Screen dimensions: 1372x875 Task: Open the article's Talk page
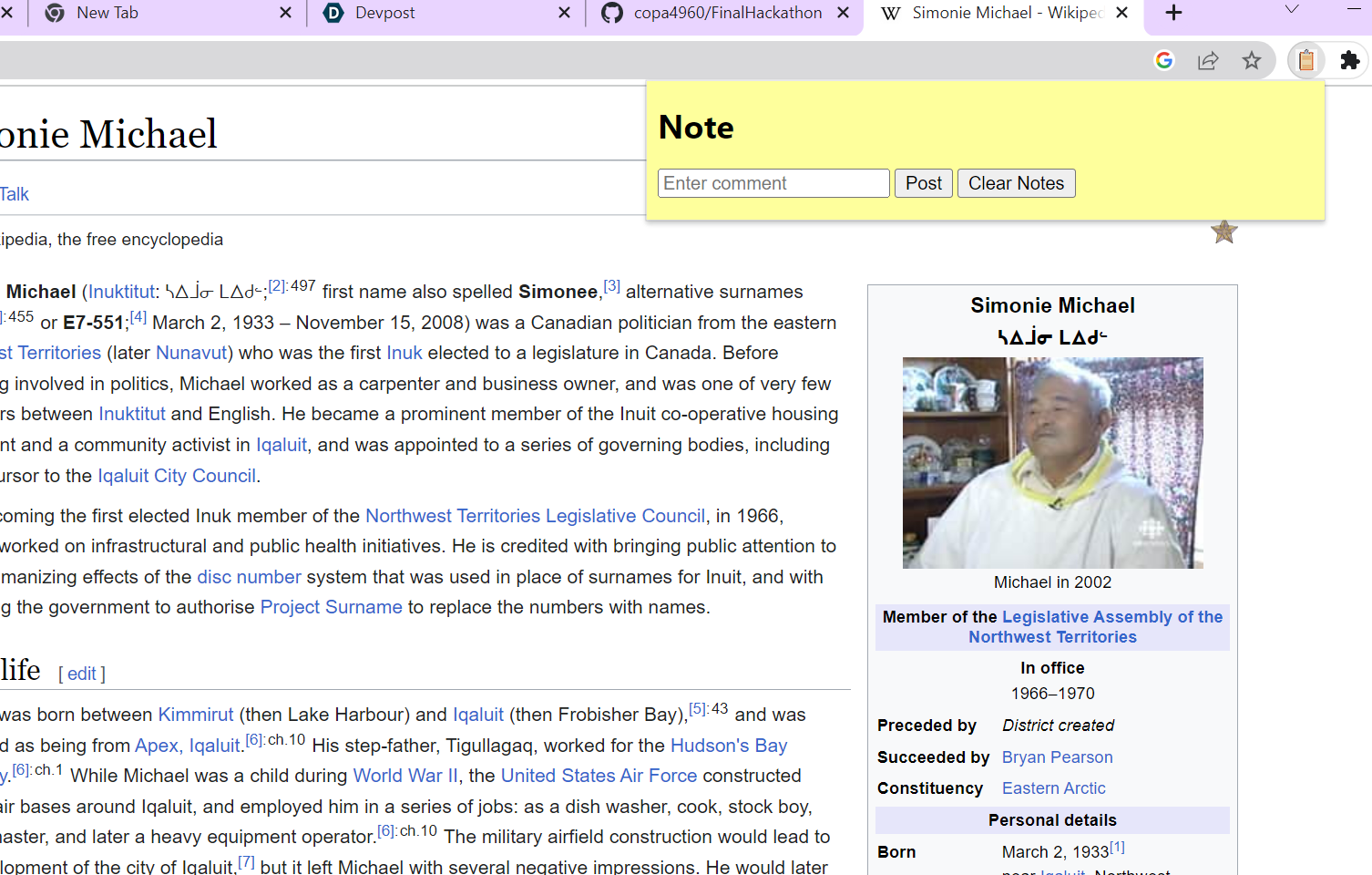(14, 193)
